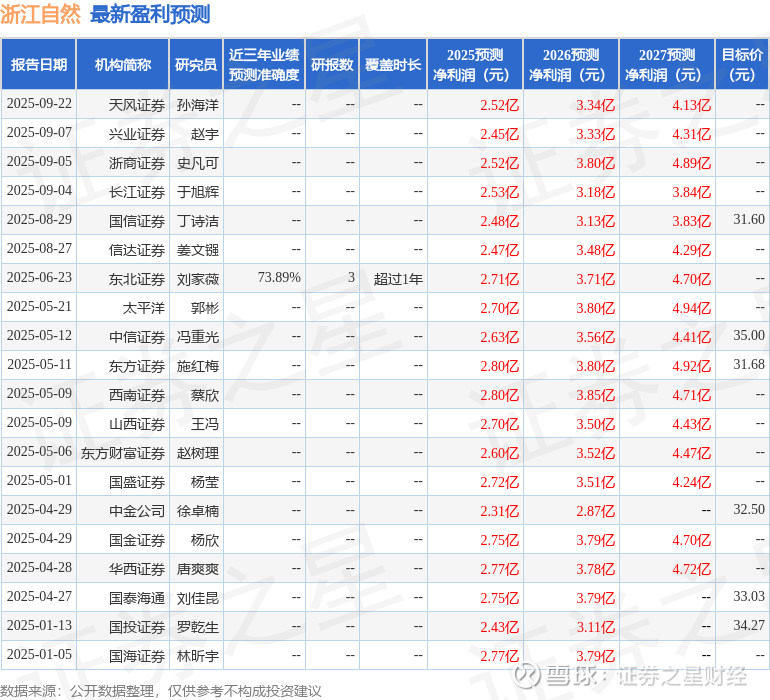Image resolution: width=770 pixels, height=700 pixels.
Task: Click the 近三年业绩预测准确度 column header
Action: tap(264, 64)
